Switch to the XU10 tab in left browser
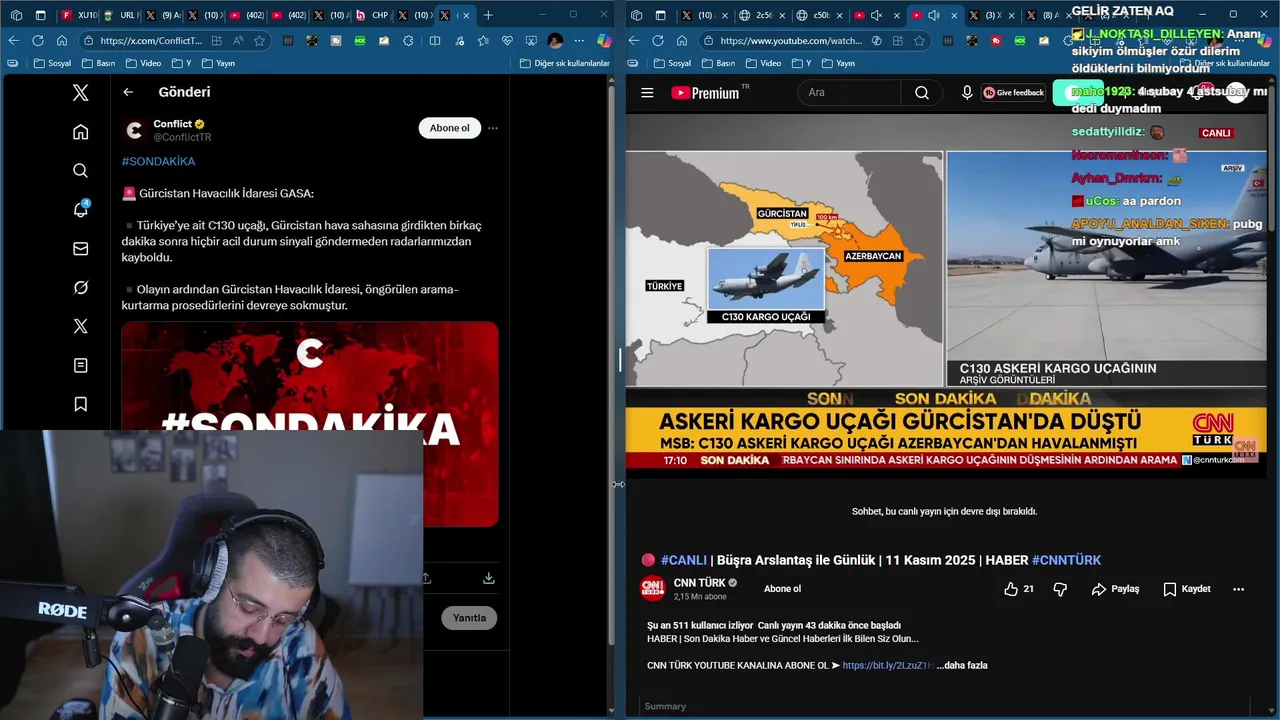The image size is (1280, 720). point(78,15)
